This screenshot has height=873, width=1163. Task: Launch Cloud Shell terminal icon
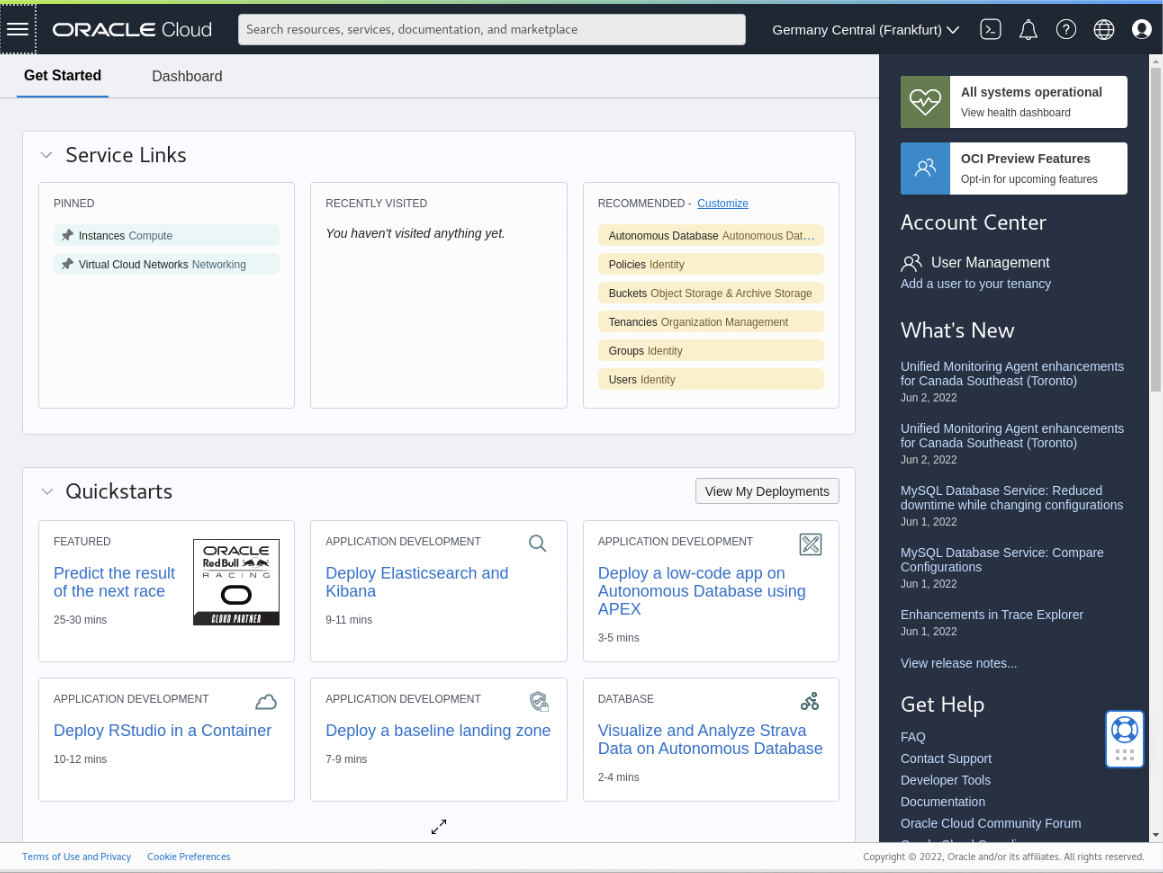point(990,30)
